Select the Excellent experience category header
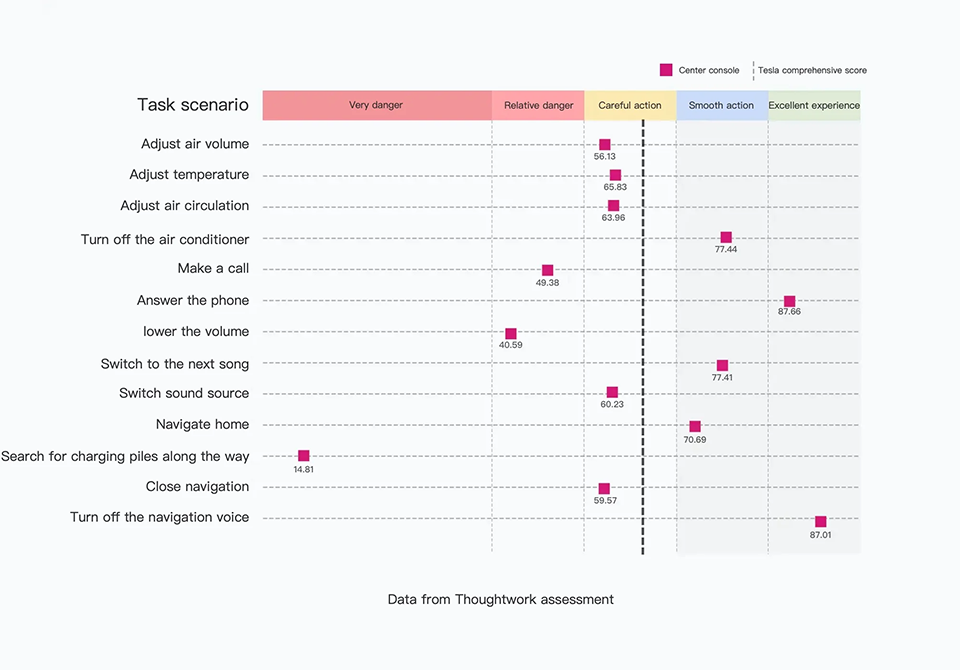The image size is (960, 670). tap(814, 105)
